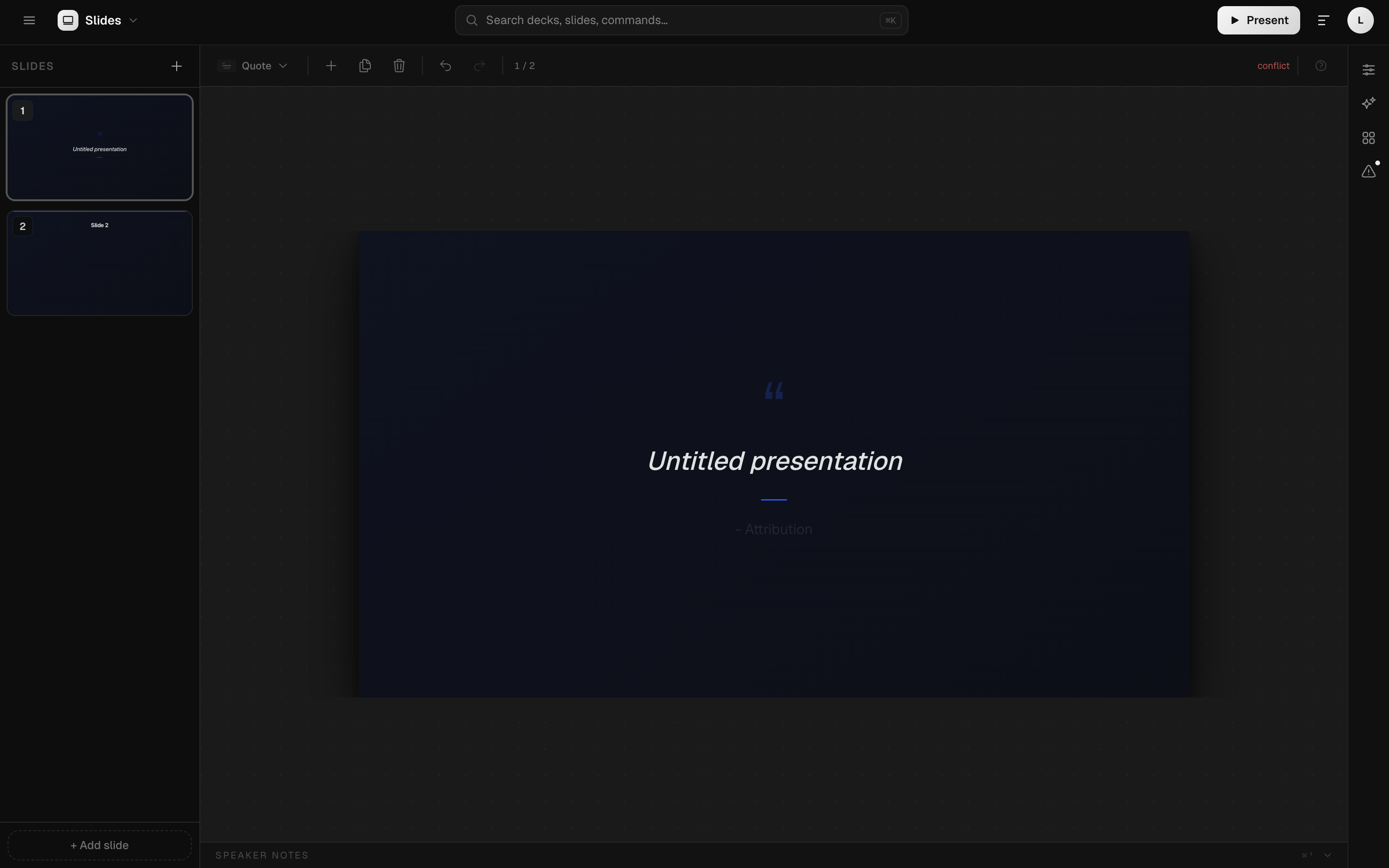Screen dimensions: 1389x868
Task: Click the SPEAKER NOTES label
Action: 262,855
